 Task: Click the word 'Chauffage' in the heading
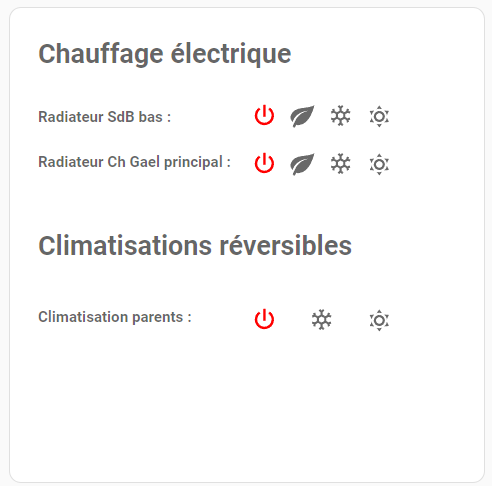click(101, 54)
